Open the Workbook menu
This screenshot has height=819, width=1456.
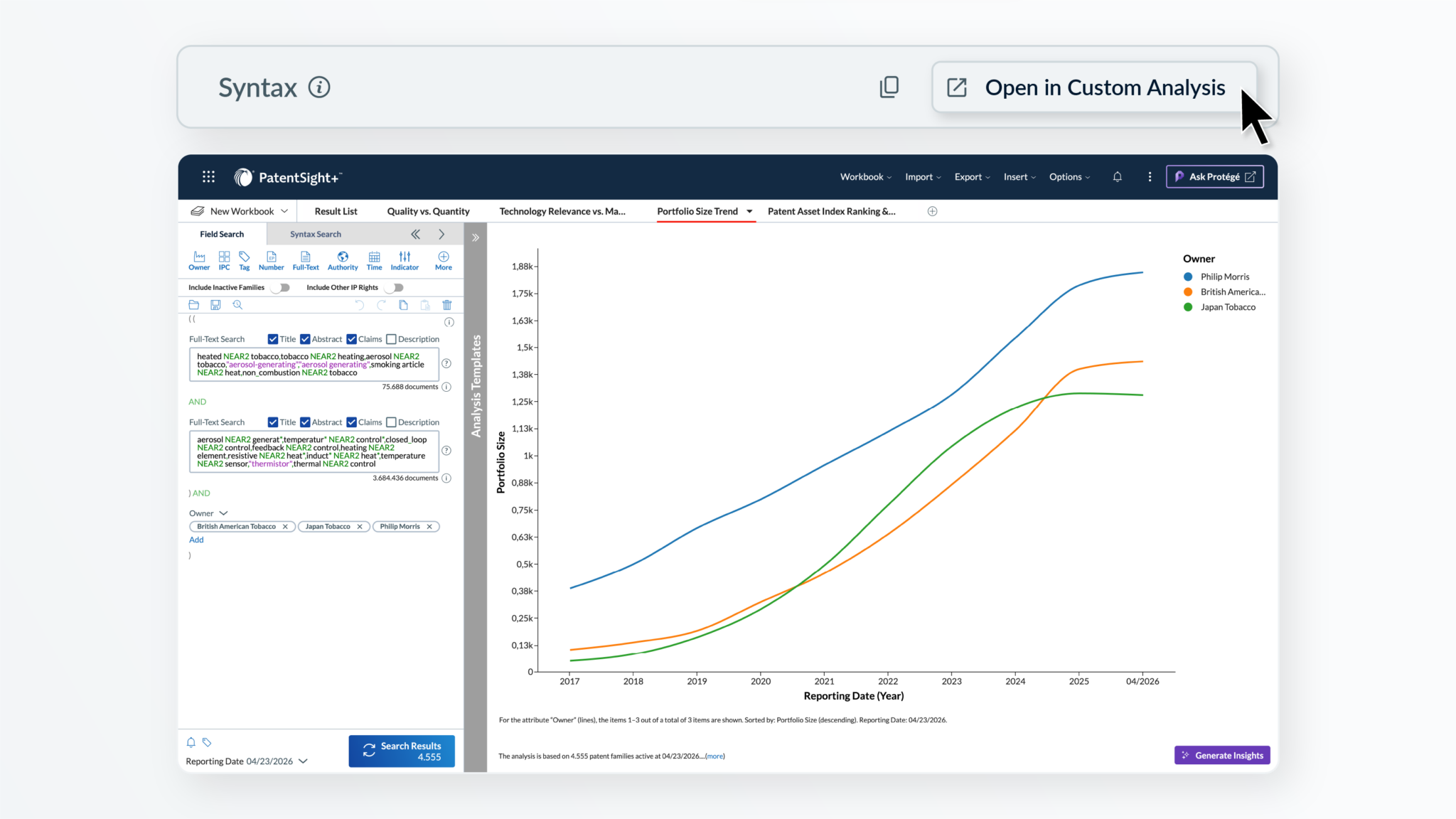pyautogui.click(x=865, y=177)
